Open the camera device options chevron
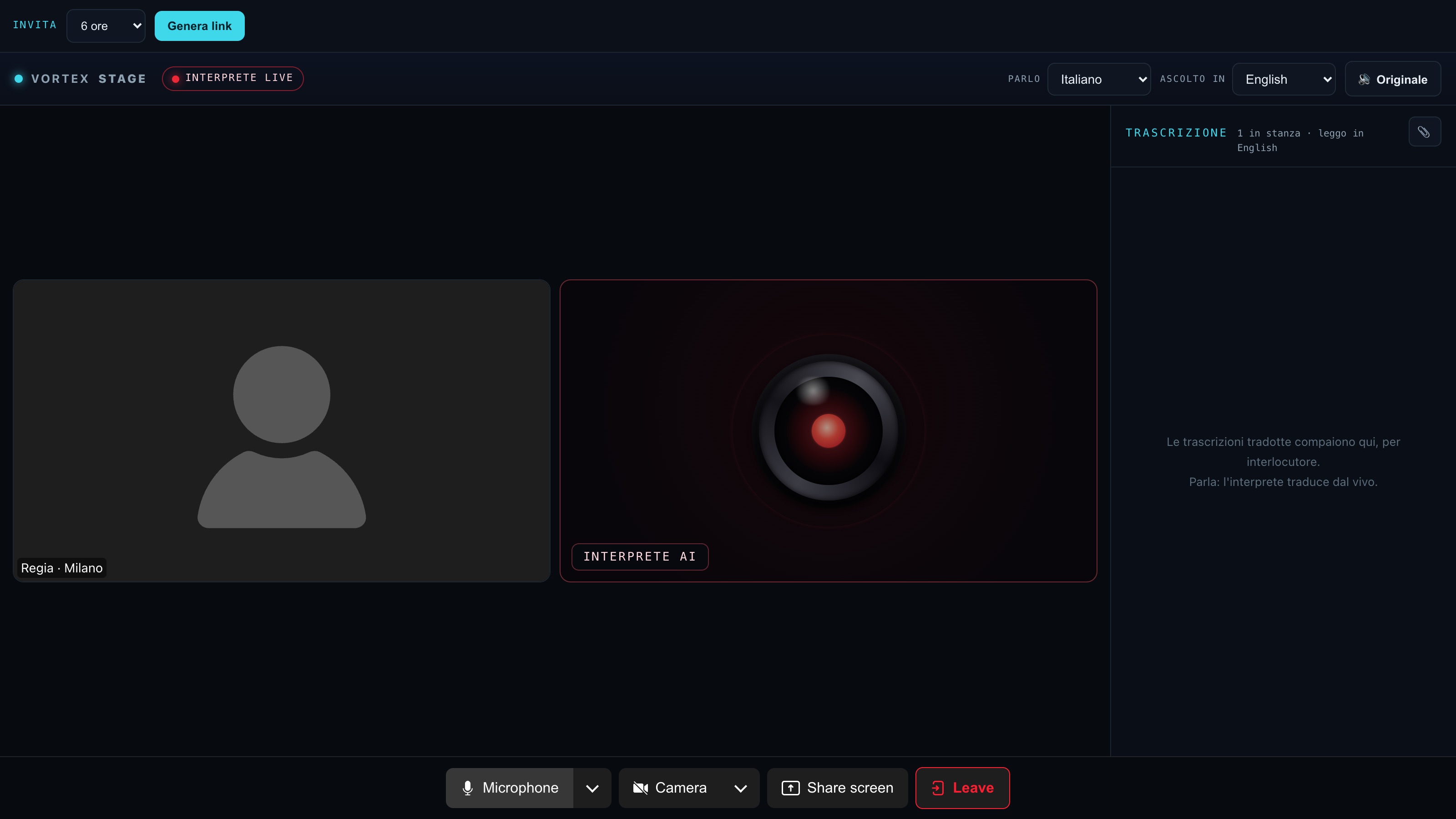 [x=740, y=788]
